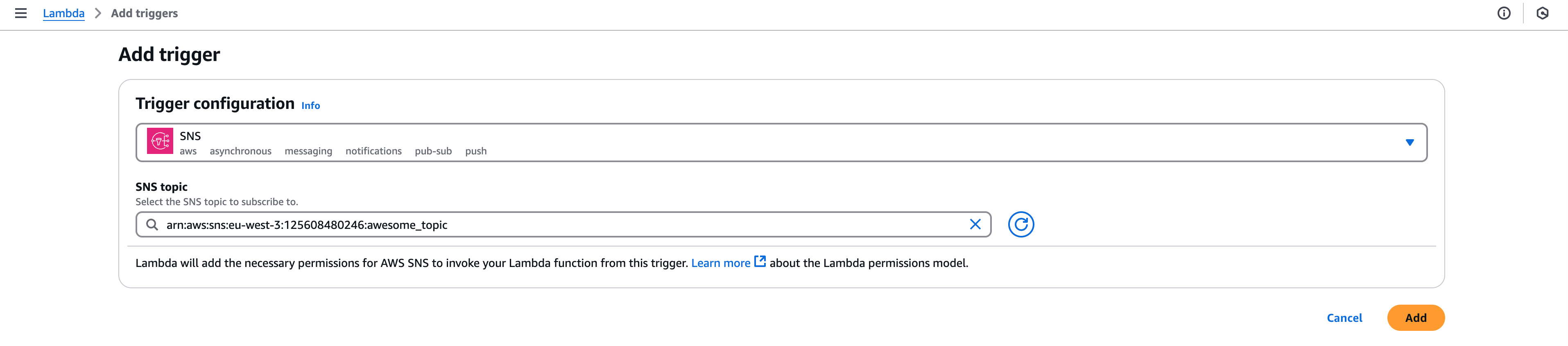
Task: Open the Learn more permissions link
Action: tap(720, 263)
